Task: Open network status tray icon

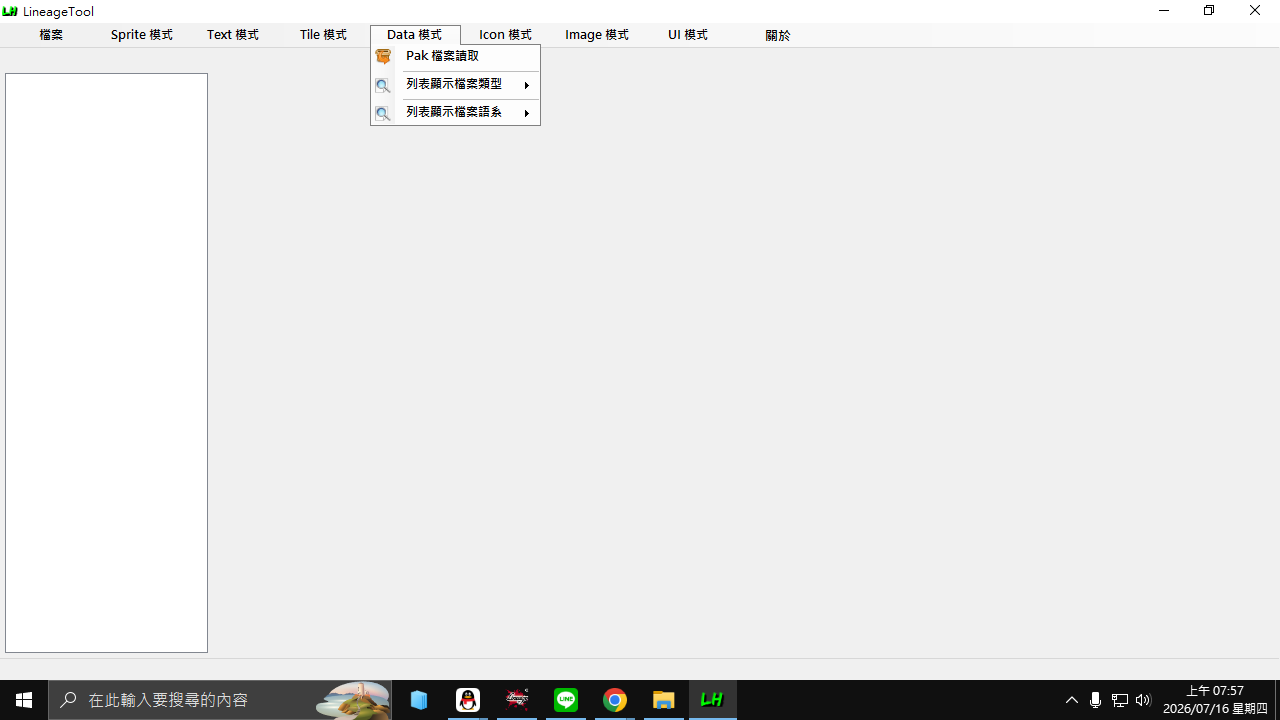Action: (1120, 700)
